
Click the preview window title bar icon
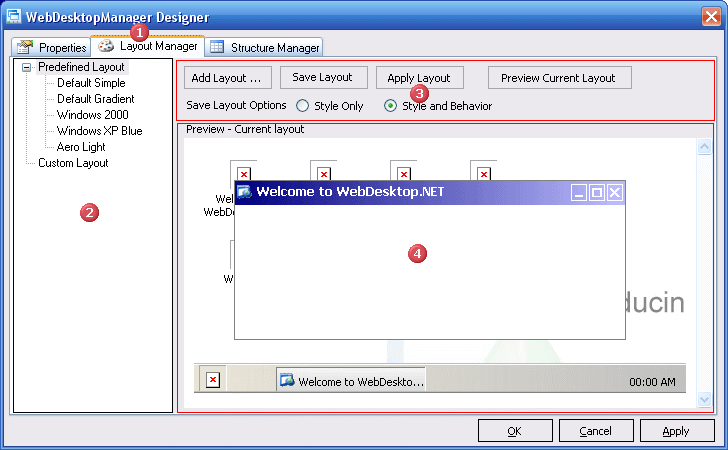(x=244, y=192)
